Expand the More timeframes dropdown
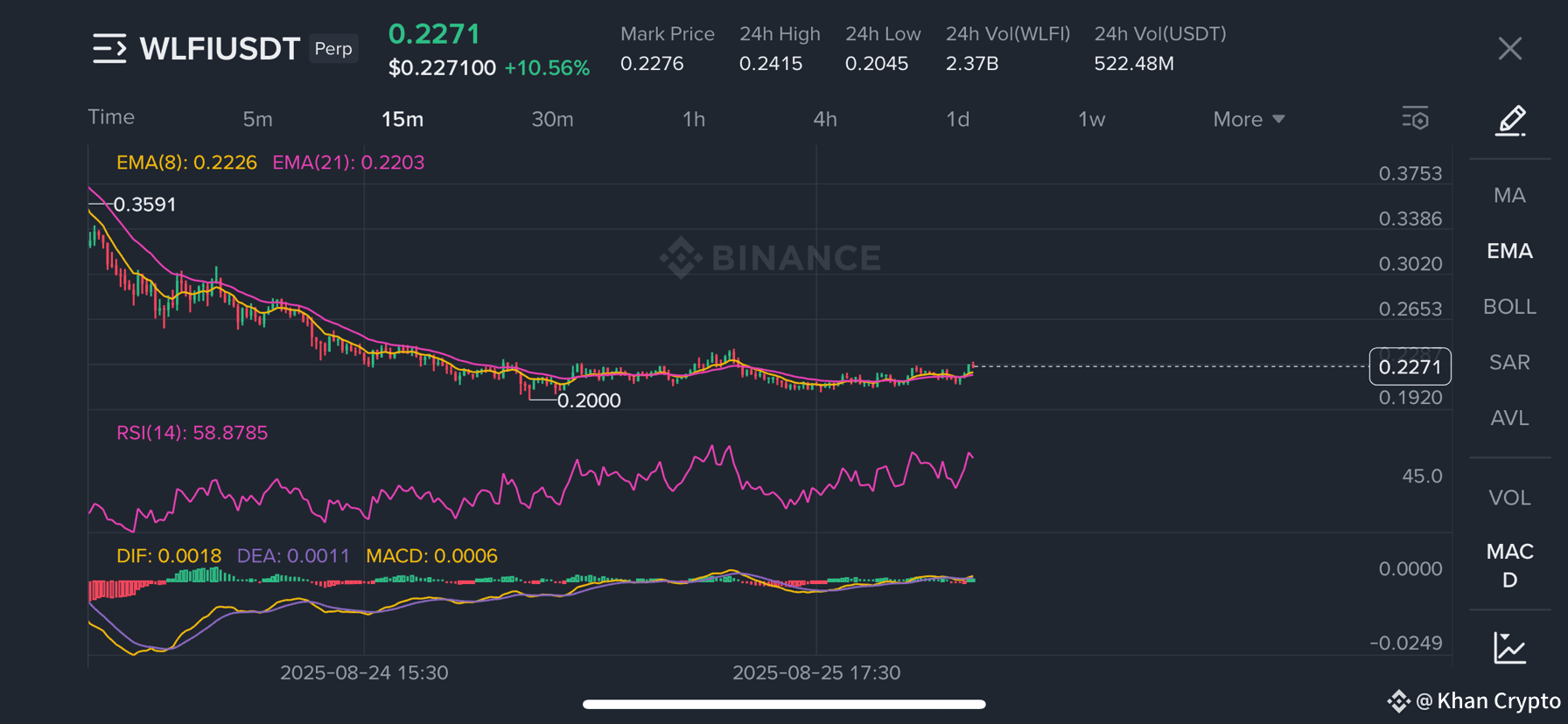1568x724 pixels. click(x=1249, y=119)
